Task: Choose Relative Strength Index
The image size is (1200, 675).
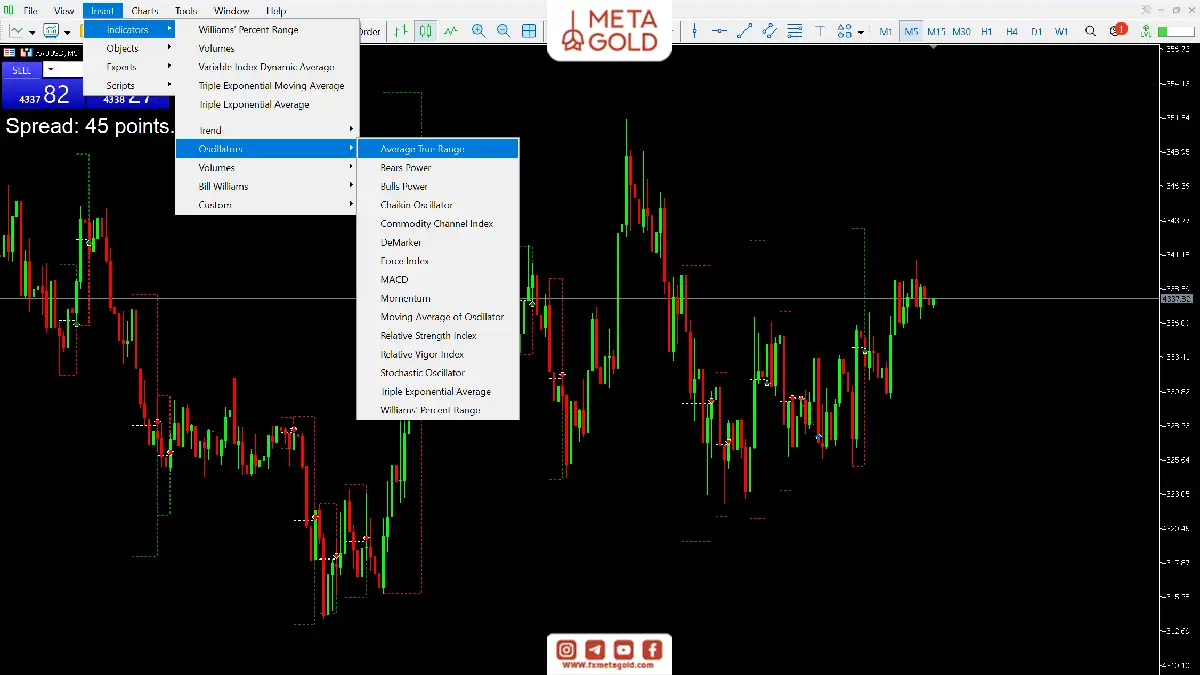Action: tap(438, 336)
